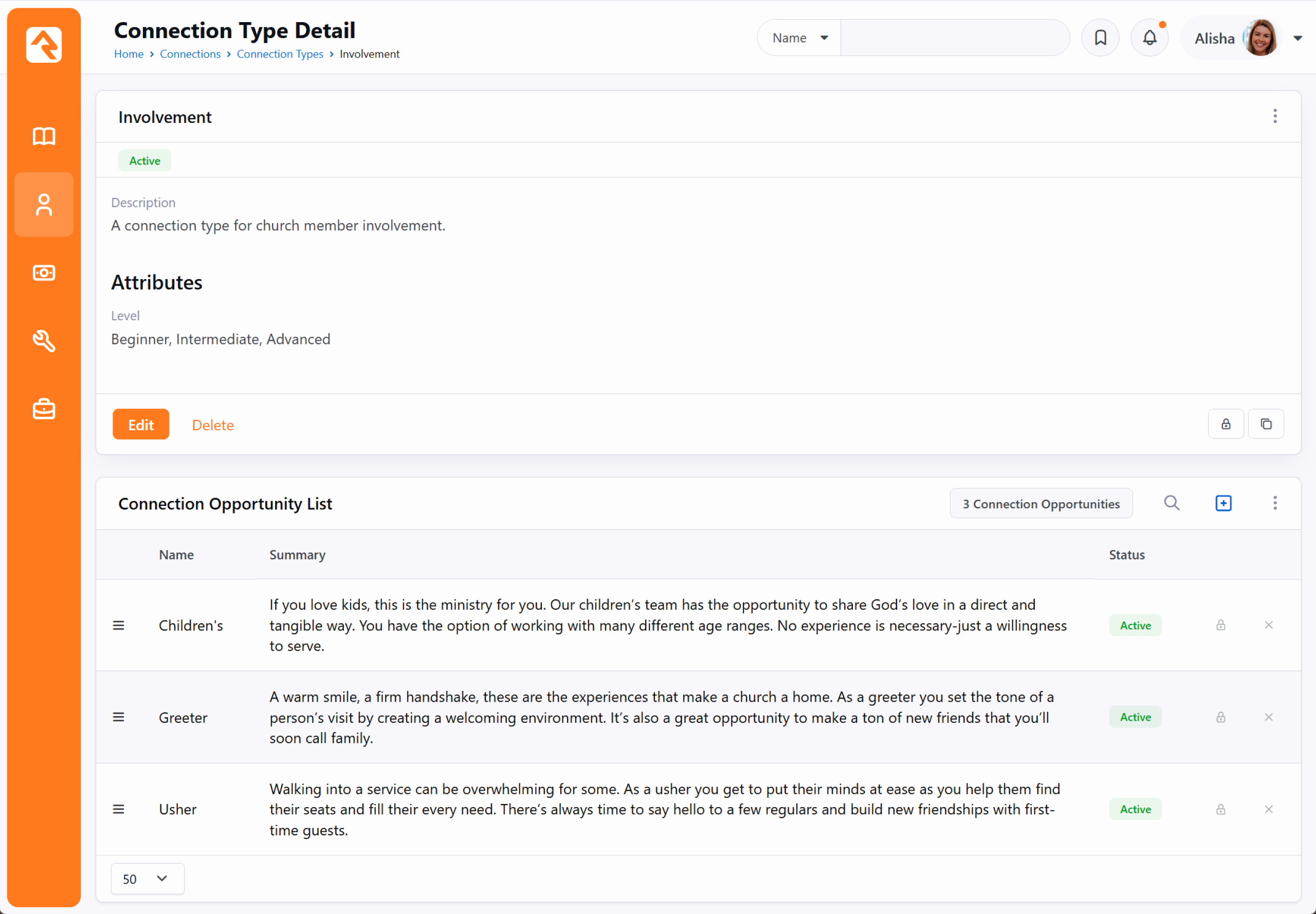Click the Delete link
Image resolution: width=1316 pixels, height=914 pixels.
point(212,425)
